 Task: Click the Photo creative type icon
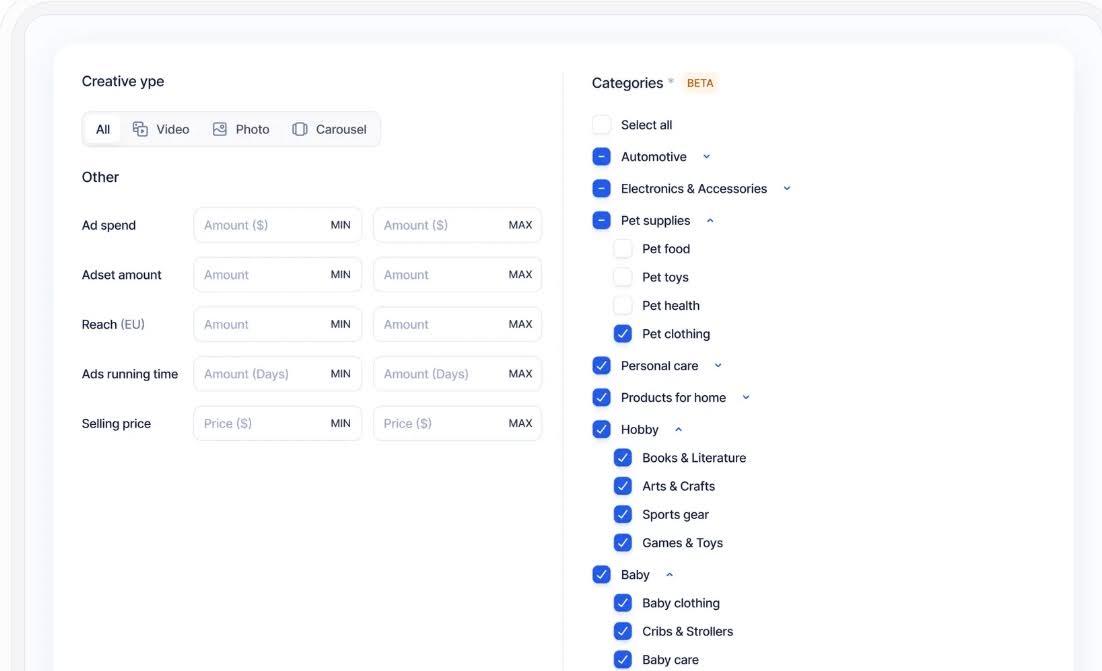pyautogui.click(x=219, y=128)
